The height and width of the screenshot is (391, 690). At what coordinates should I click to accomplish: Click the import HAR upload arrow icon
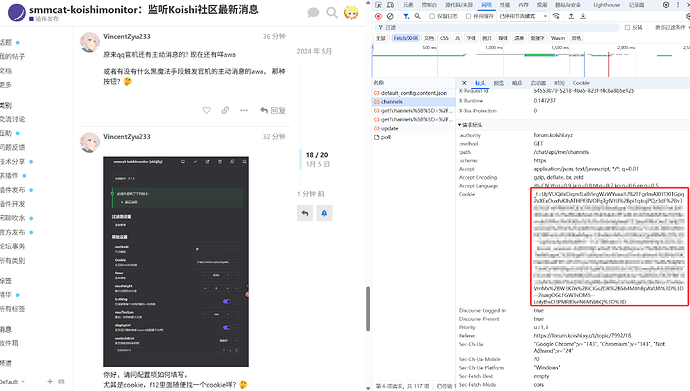tap(571, 16)
